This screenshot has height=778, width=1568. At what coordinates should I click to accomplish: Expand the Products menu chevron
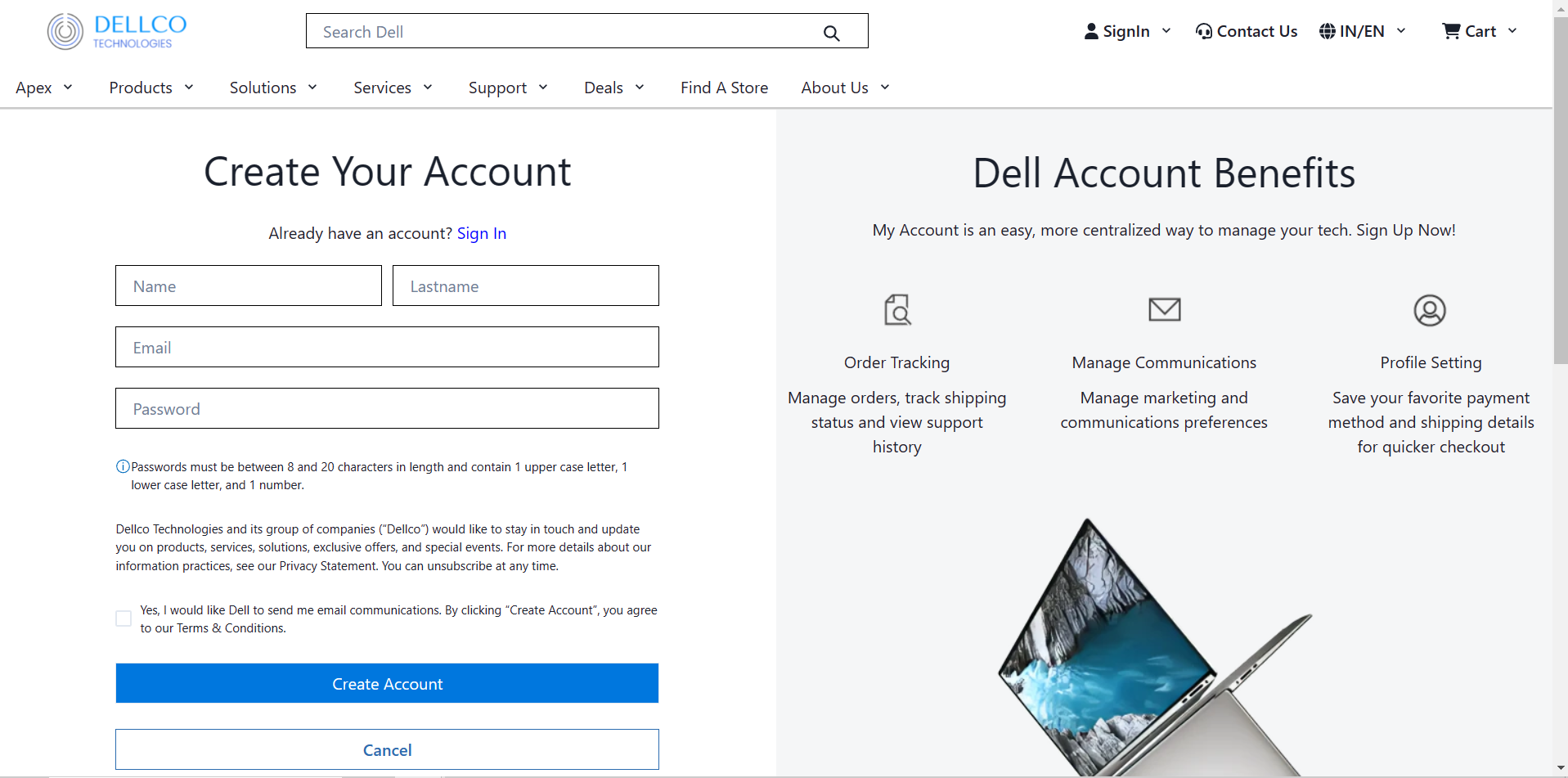pos(189,87)
